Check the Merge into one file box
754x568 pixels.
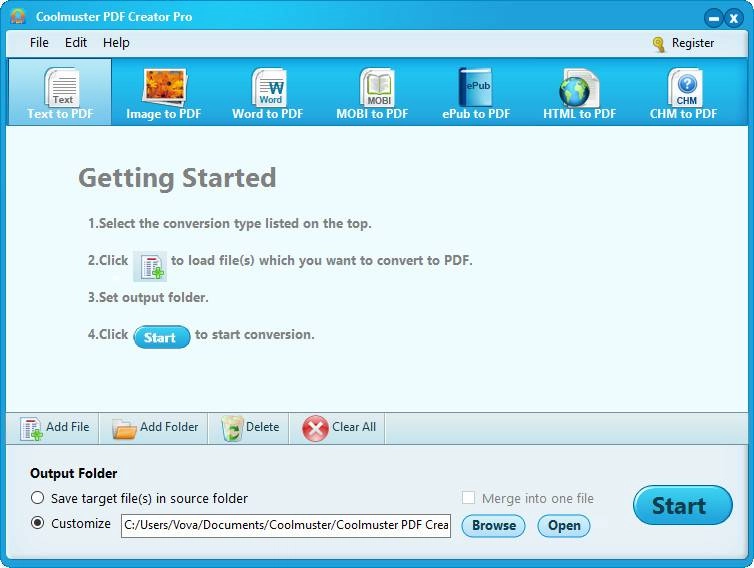(468, 498)
